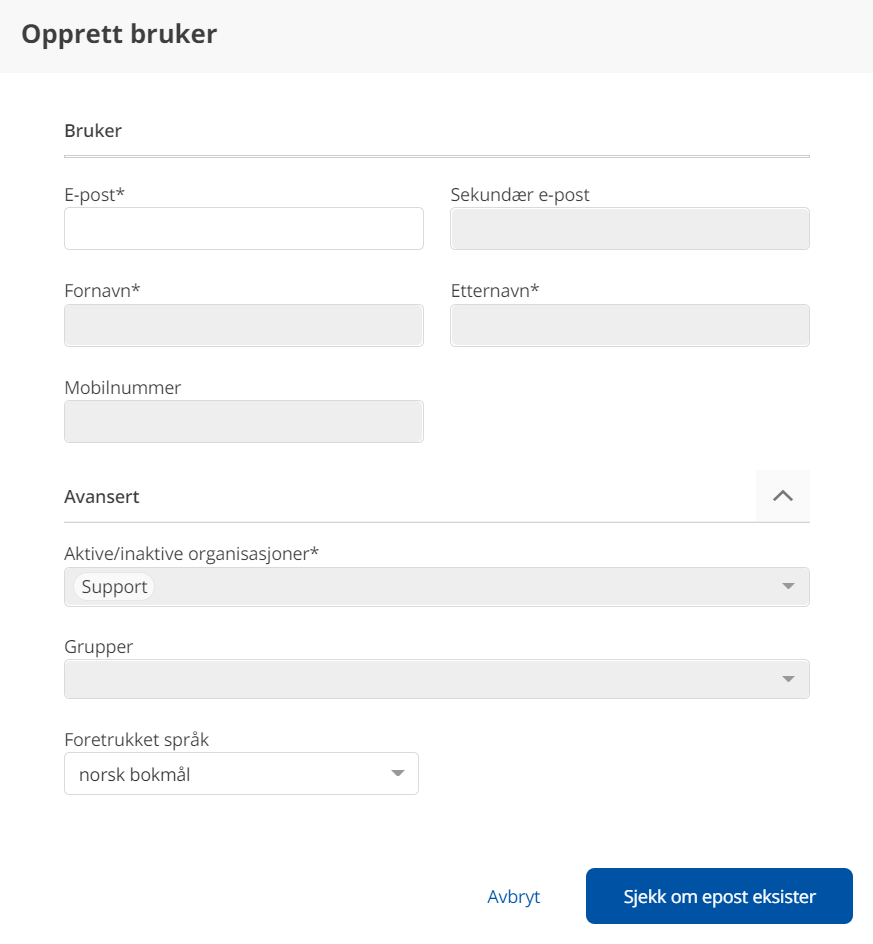Open the norsk bokmål language dropdown
This screenshot has height=944, width=873.
click(x=230, y=774)
